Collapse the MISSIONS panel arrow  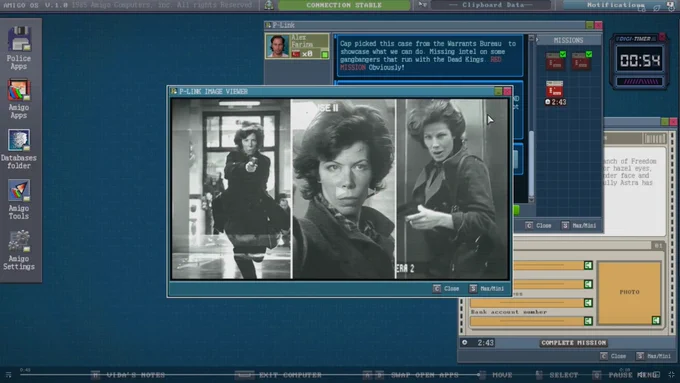click(x=538, y=40)
